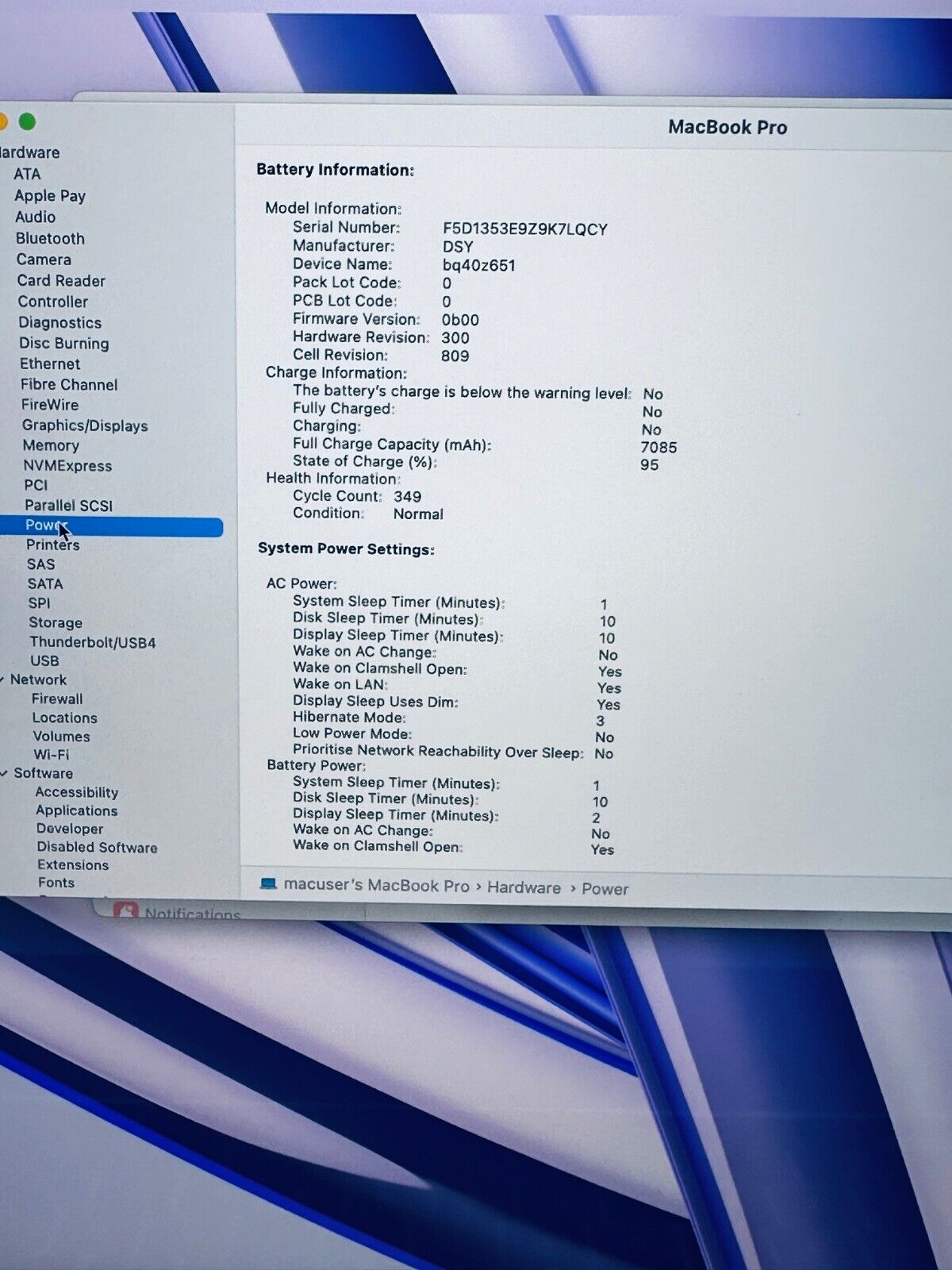
Task: Select NVMExpress in the sidebar
Action: coord(67,466)
